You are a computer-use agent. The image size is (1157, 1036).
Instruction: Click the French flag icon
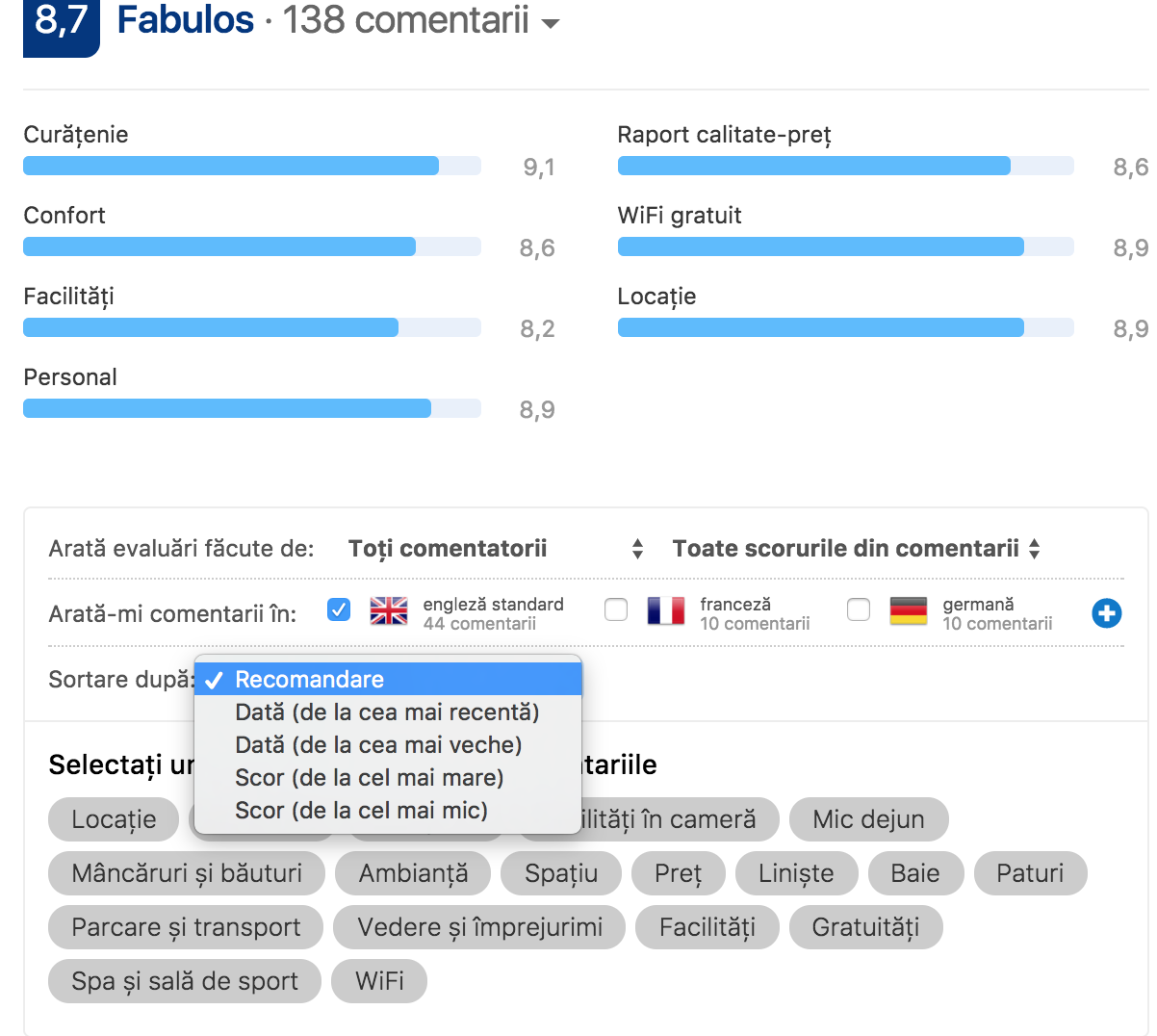pos(665,610)
